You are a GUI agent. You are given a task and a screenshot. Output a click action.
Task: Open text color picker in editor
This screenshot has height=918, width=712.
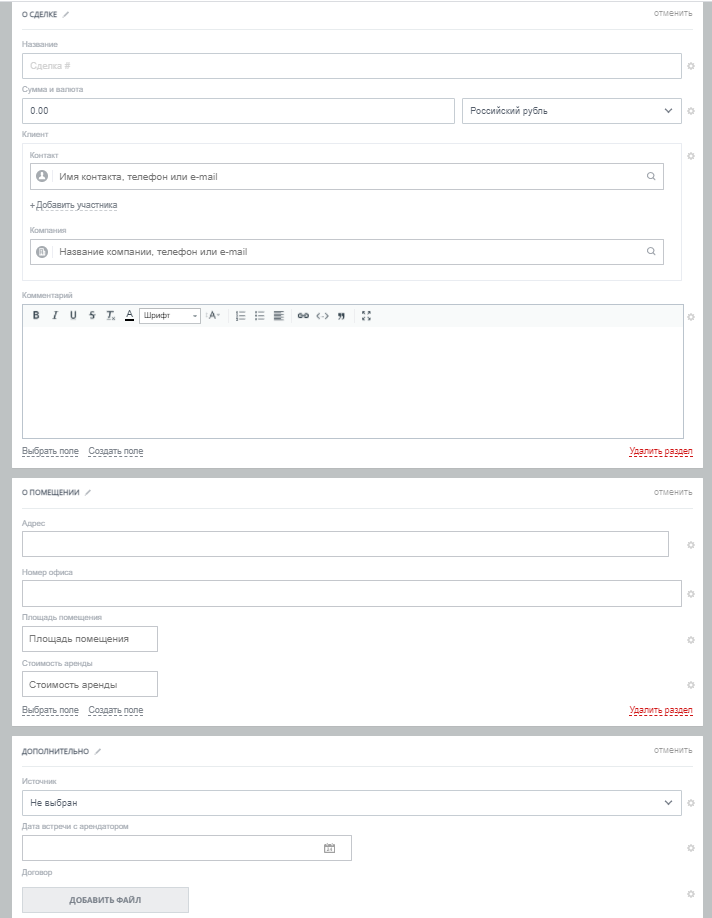point(129,316)
